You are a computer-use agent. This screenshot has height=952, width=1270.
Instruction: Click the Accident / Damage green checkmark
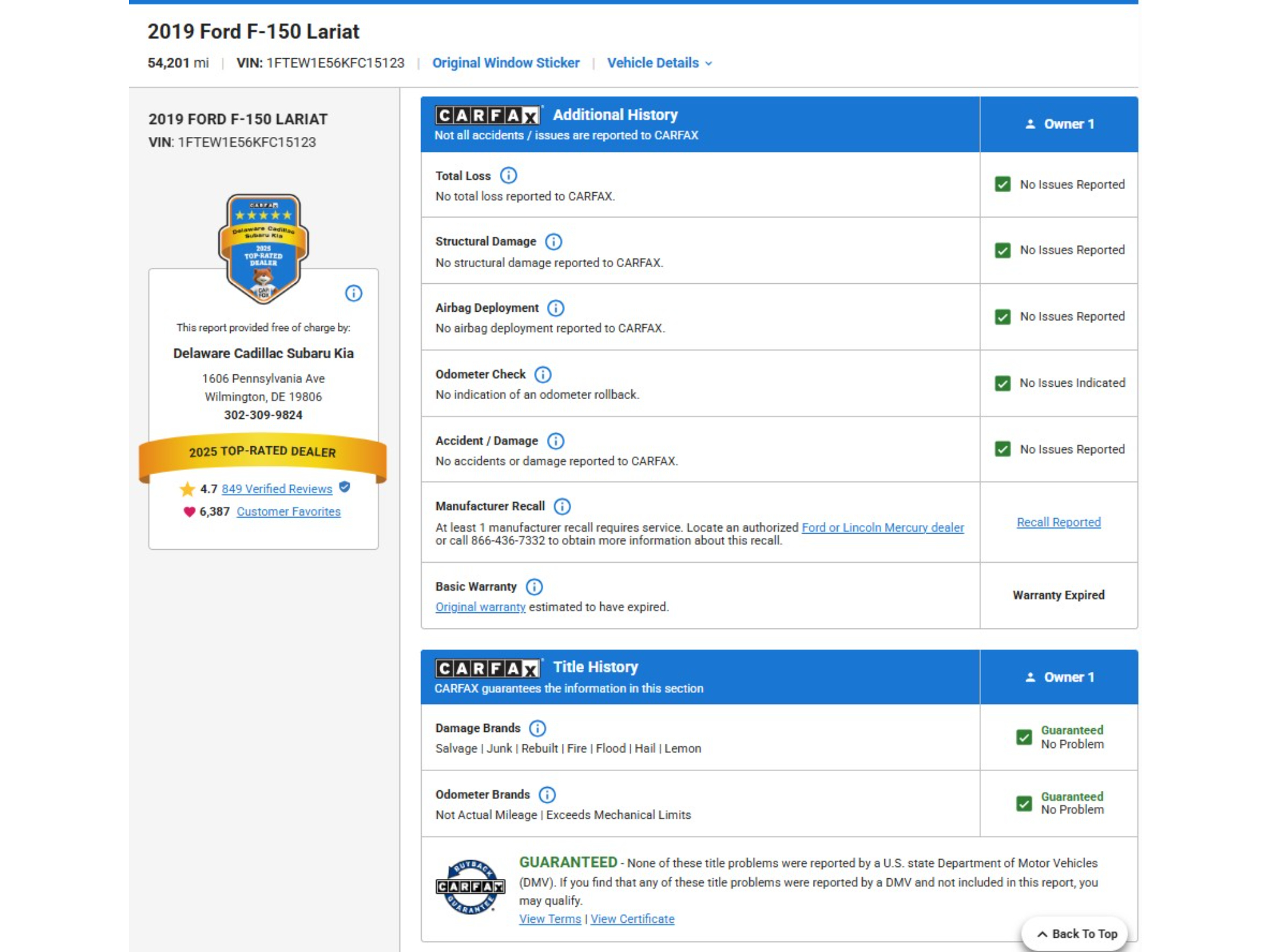[x=1003, y=449]
